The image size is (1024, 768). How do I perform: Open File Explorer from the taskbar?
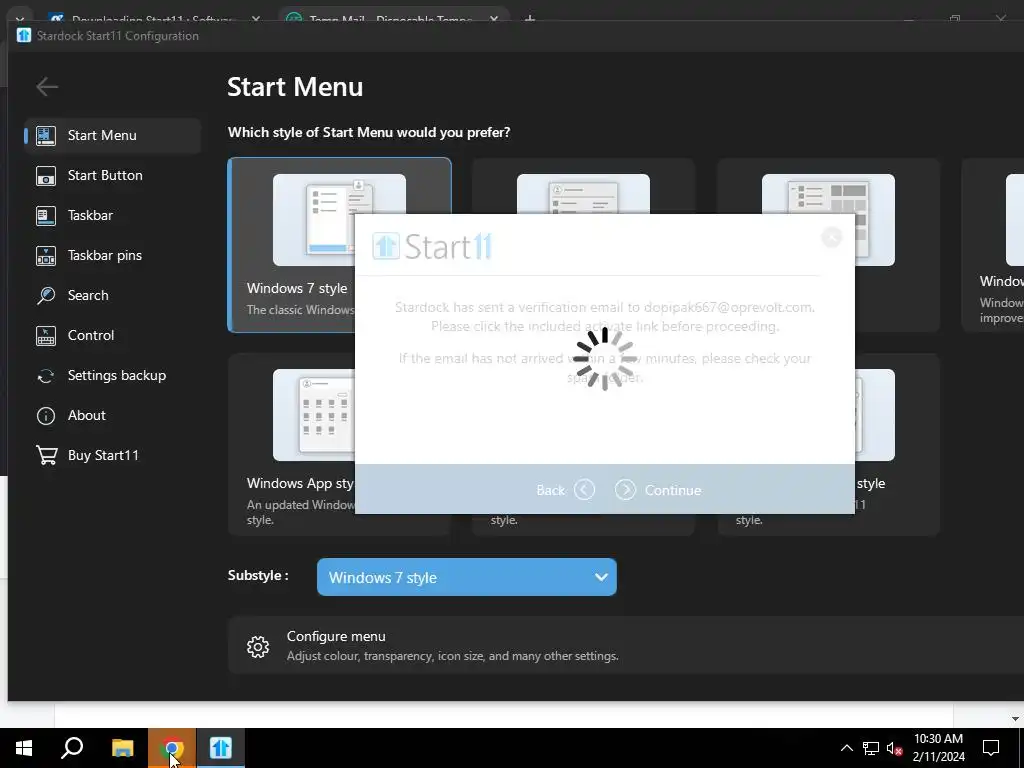pos(122,748)
